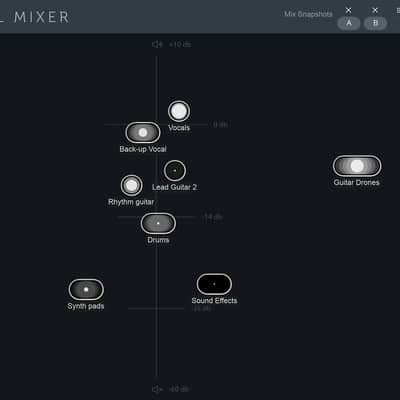Click the Drums label
The image size is (400, 400).
tap(158, 240)
